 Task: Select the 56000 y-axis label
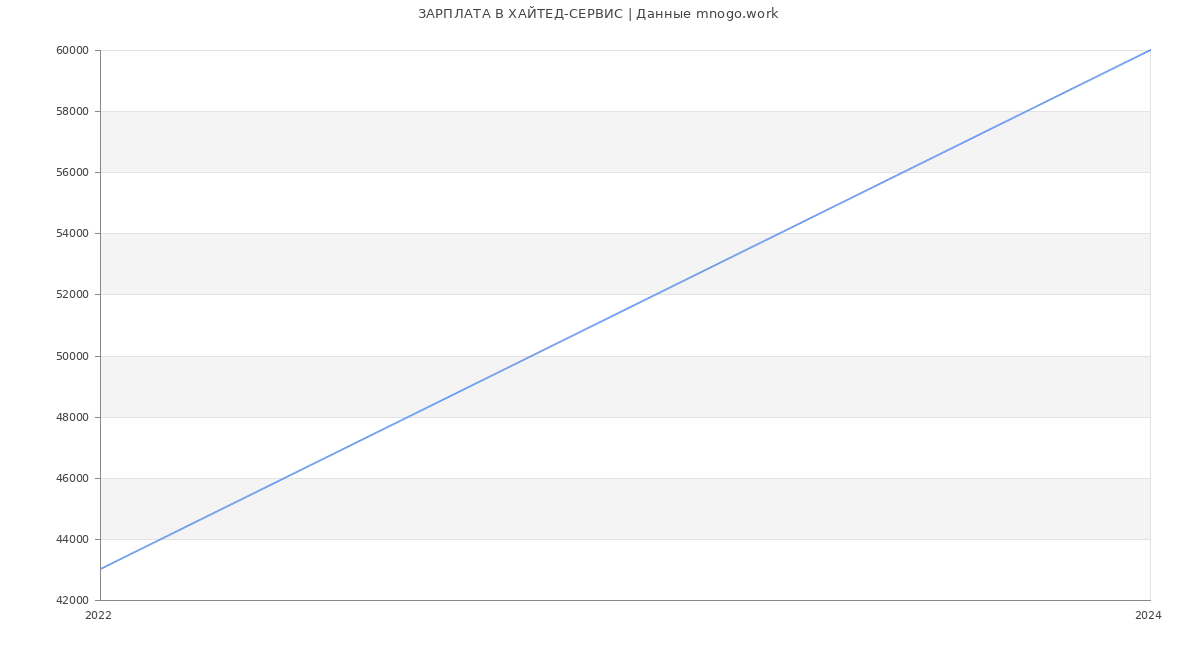point(73,172)
